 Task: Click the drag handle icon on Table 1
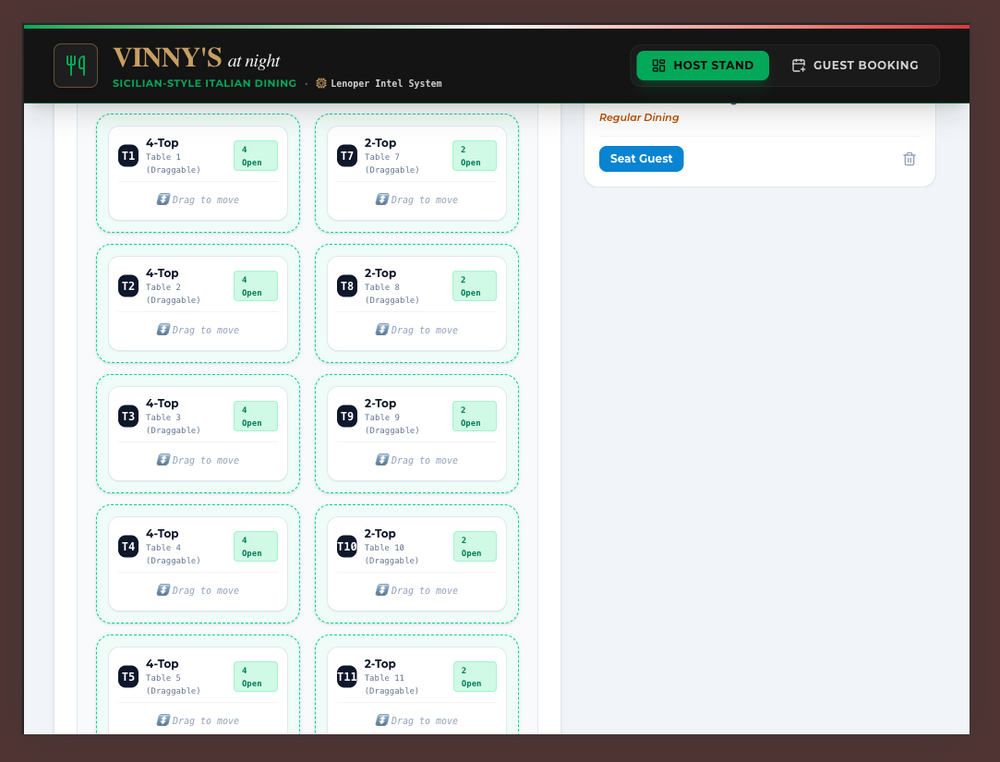(x=163, y=199)
